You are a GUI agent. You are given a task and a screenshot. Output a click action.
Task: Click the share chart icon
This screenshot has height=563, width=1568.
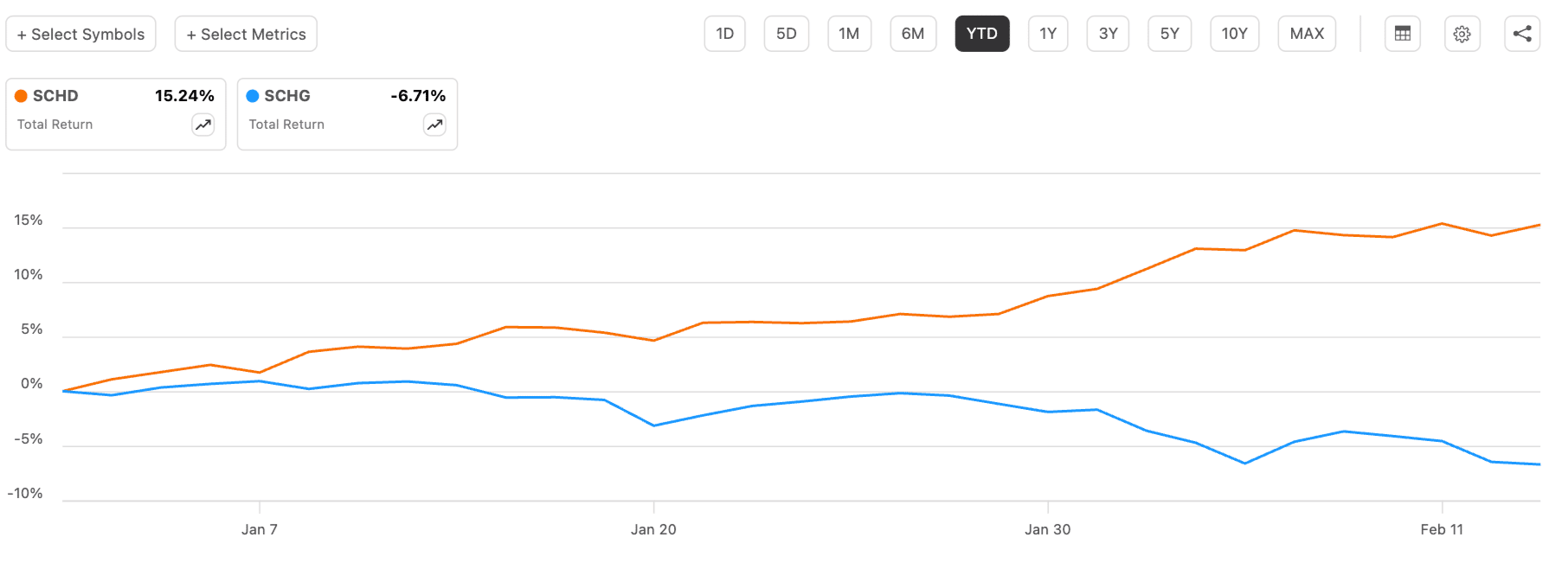(1522, 34)
